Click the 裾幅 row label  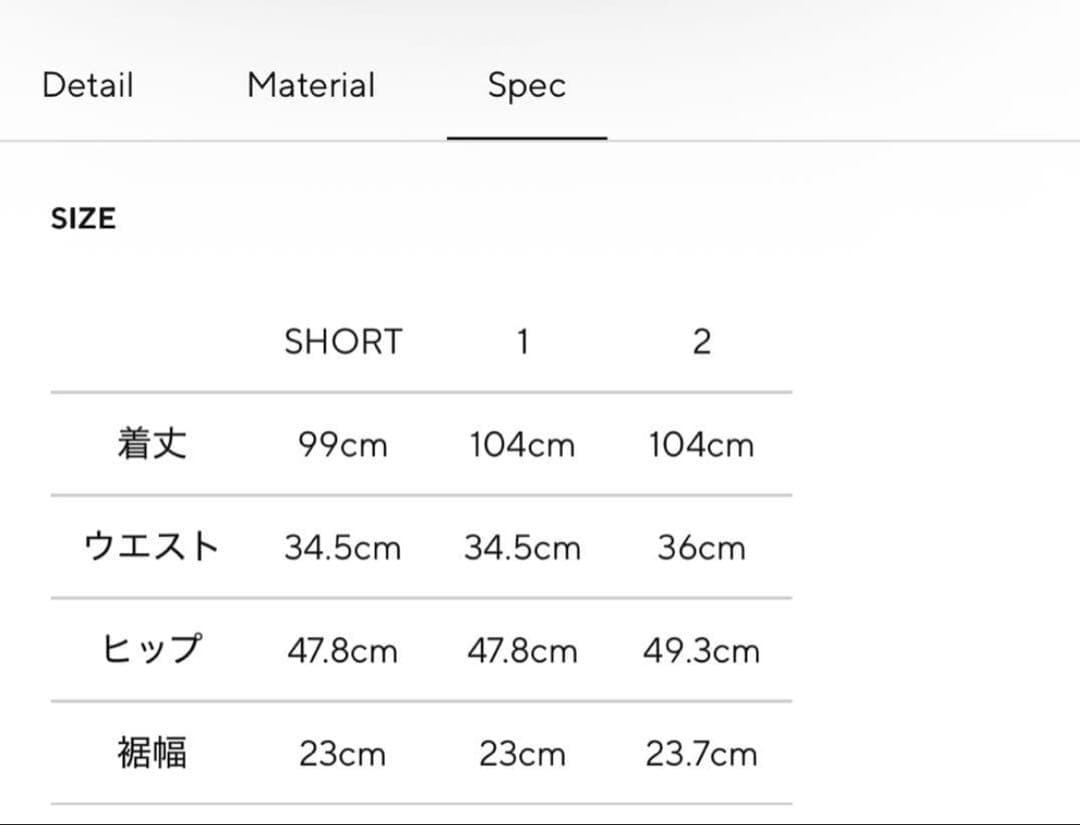pyautogui.click(x=151, y=753)
